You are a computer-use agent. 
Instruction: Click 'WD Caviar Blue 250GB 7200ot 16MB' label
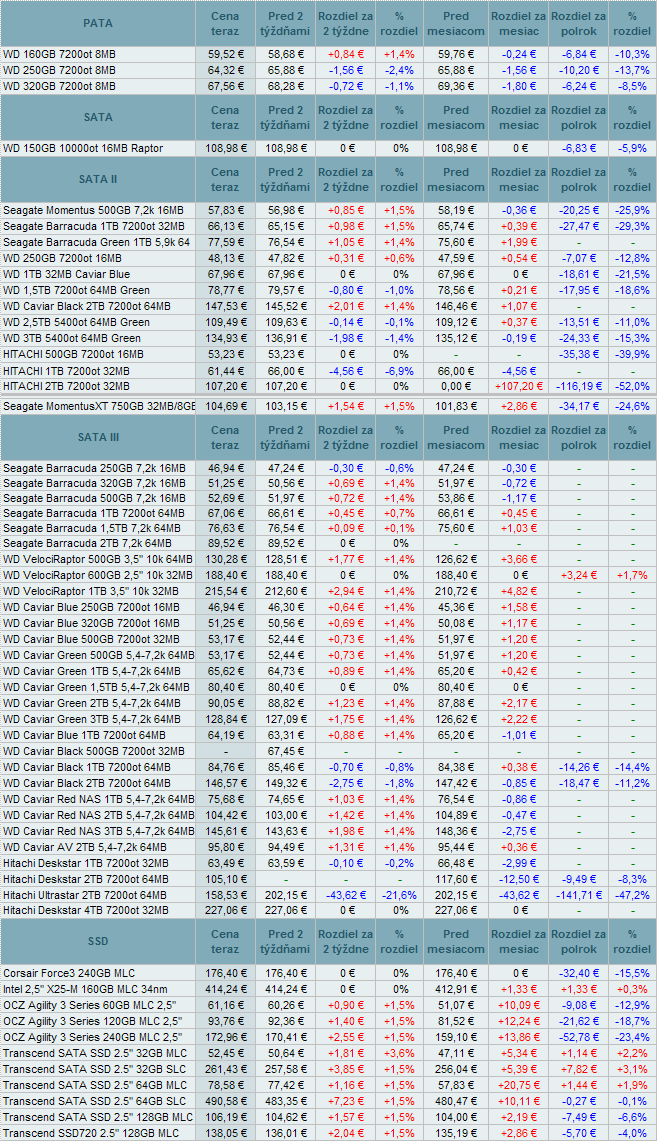tap(91, 607)
